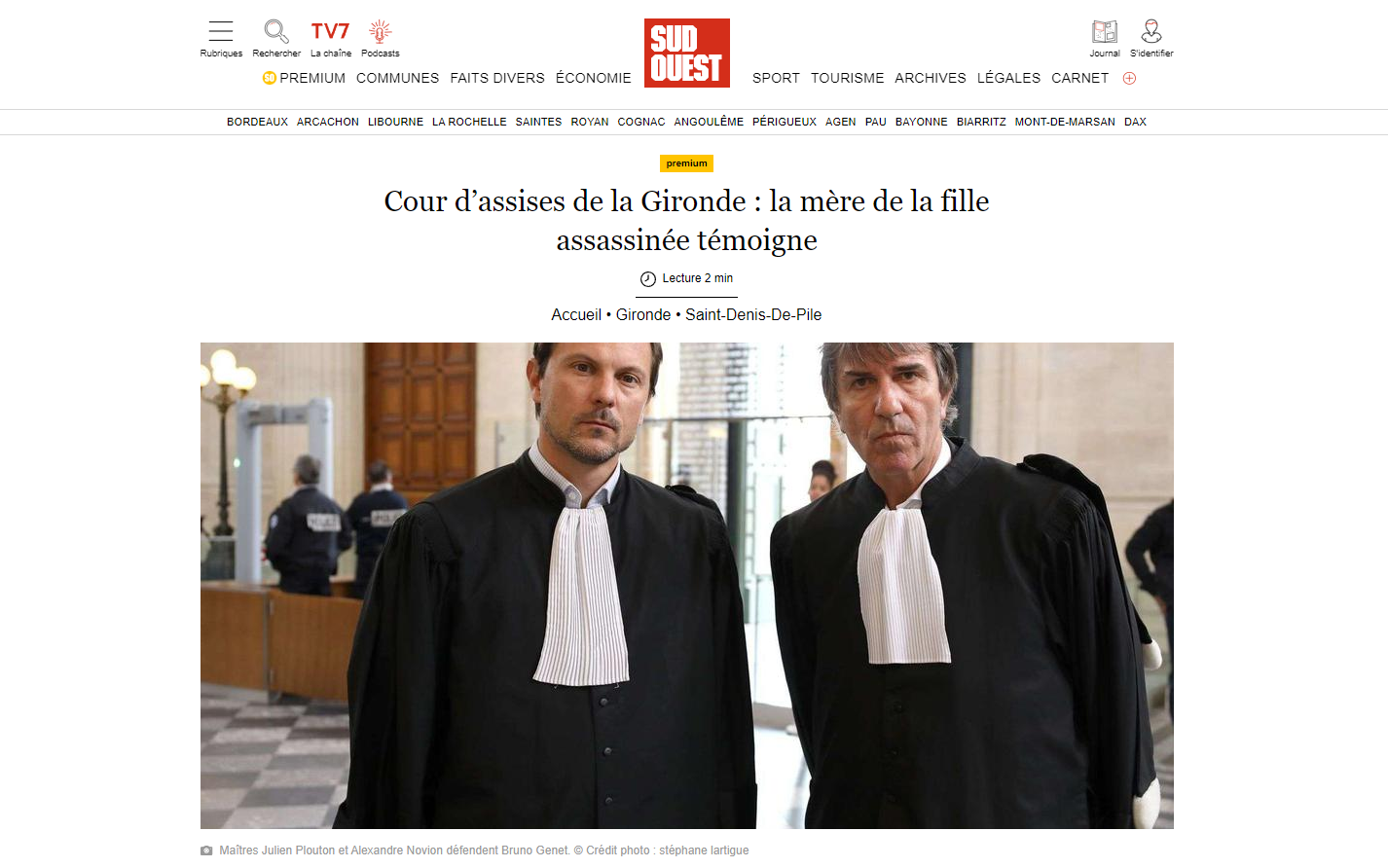Open the ÉCONOMIE section
The width and height of the screenshot is (1388, 868).
tap(594, 78)
